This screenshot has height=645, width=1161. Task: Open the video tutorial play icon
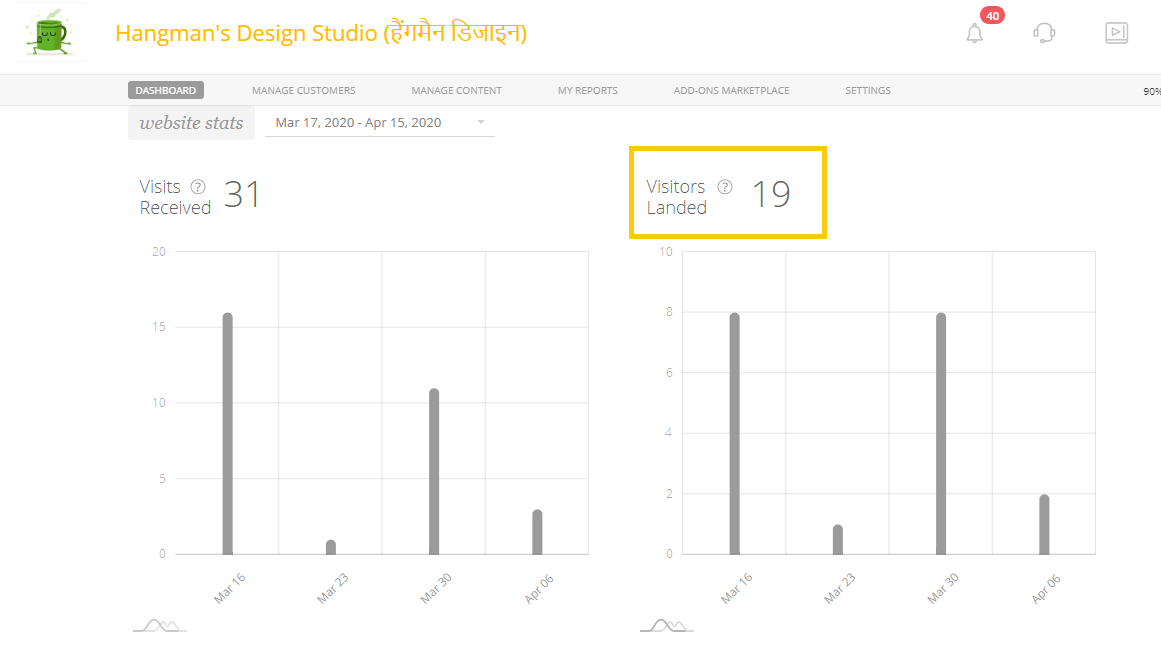pos(1117,33)
